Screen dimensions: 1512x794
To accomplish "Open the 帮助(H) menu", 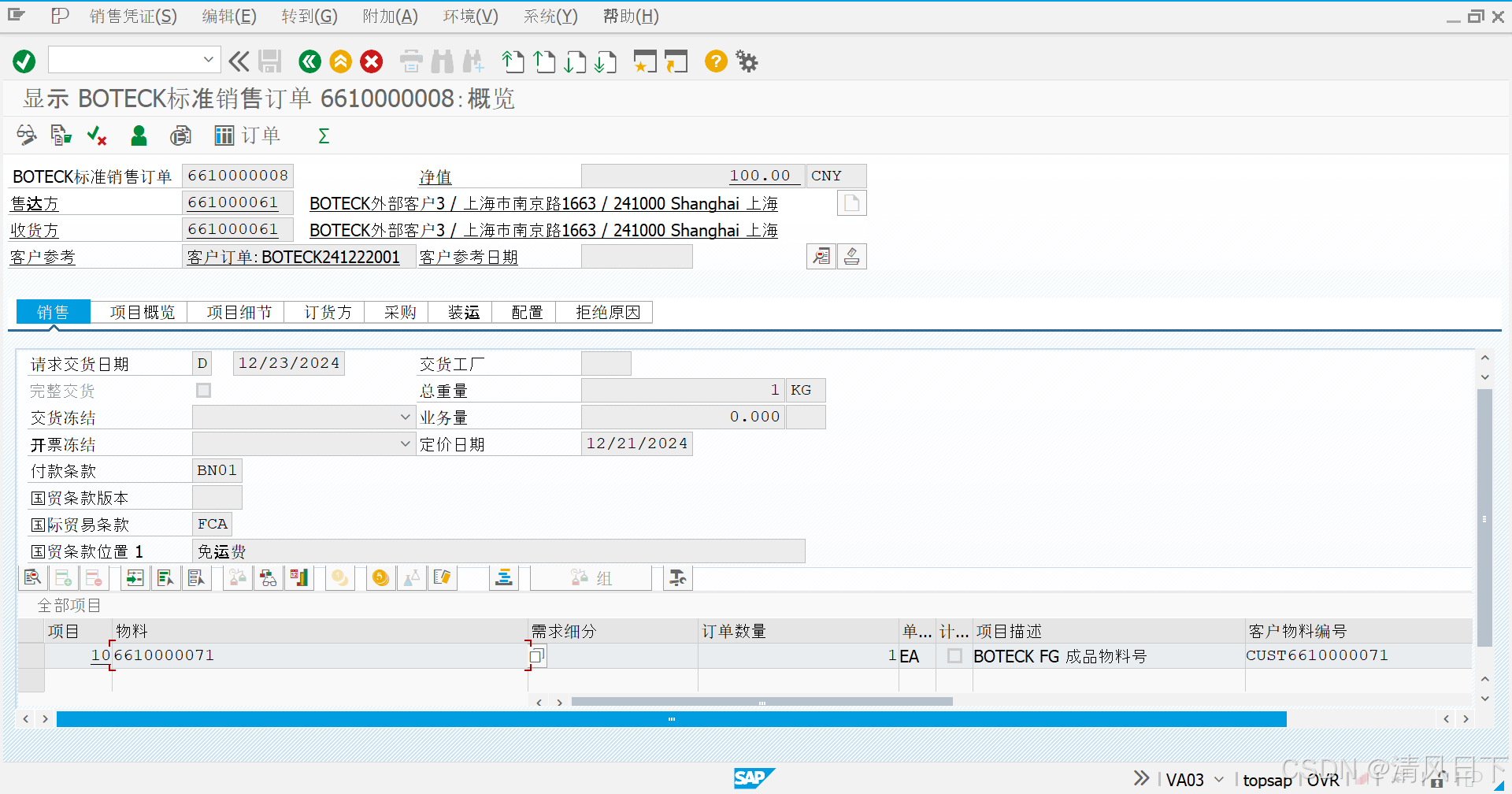I will (x=631, y=17).
